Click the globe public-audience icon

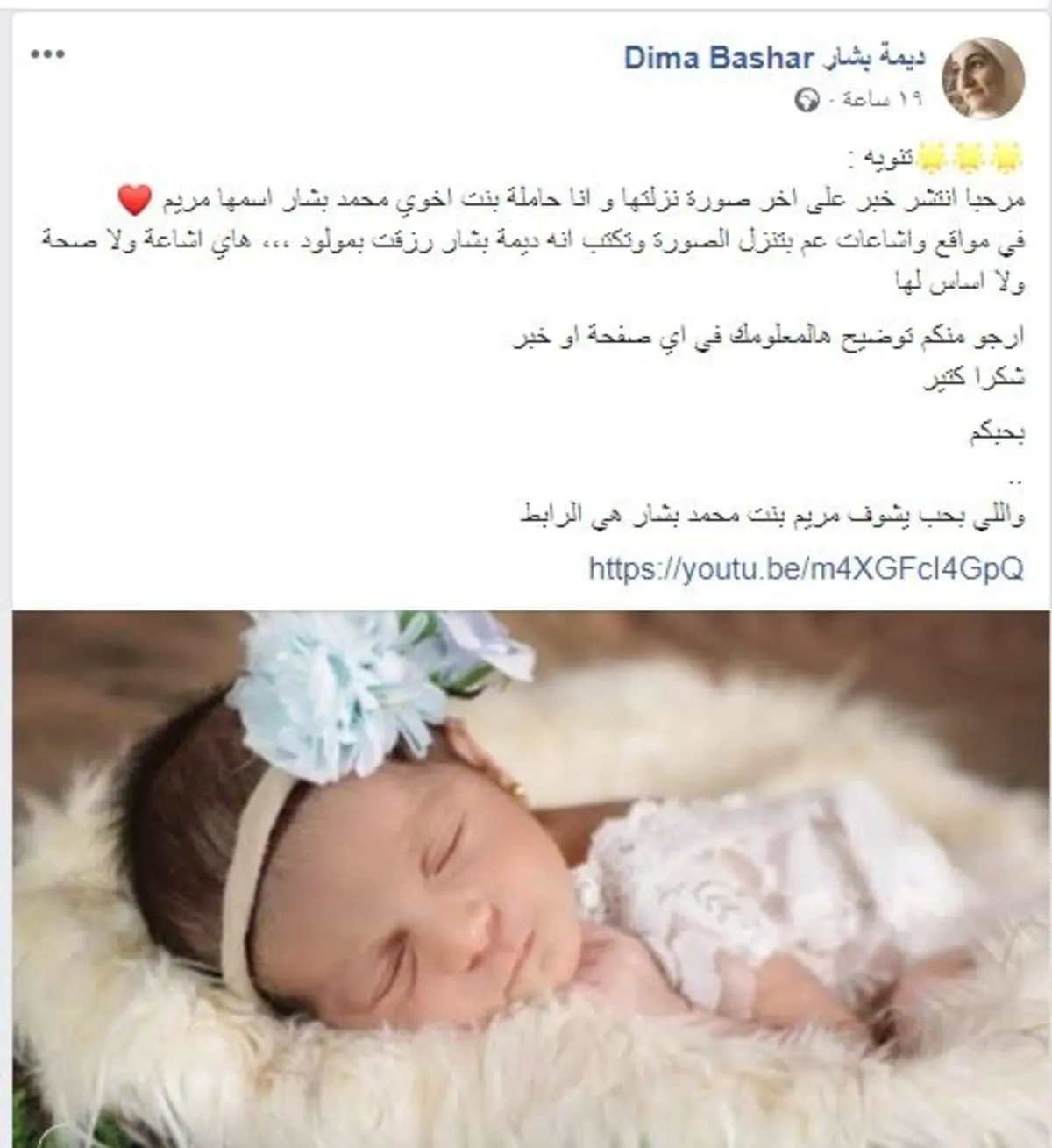tap(807, 100)
